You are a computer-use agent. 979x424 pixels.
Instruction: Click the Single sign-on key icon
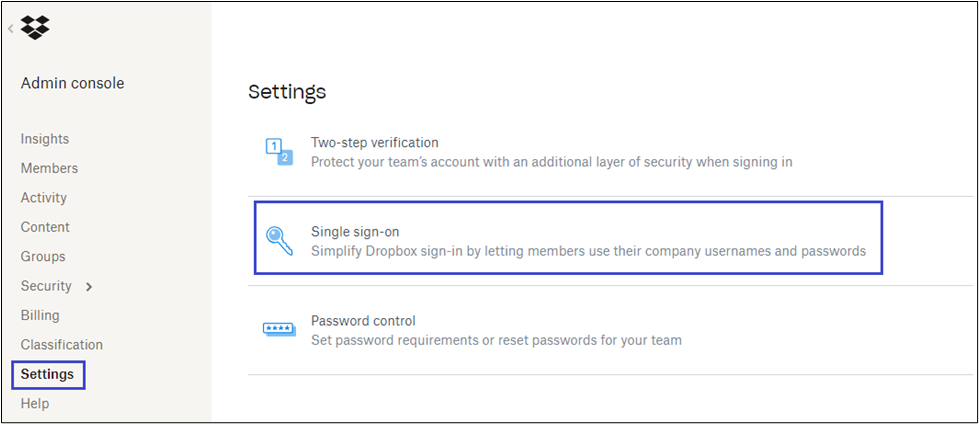(278, 241)
